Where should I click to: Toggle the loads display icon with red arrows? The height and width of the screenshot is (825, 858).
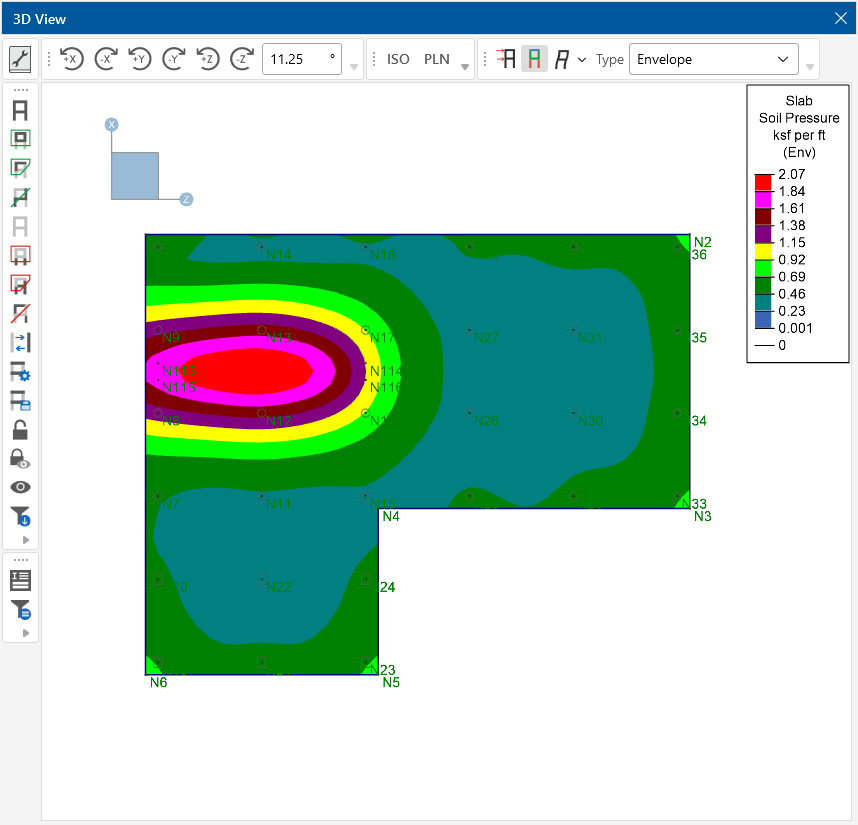click(505, 59)
